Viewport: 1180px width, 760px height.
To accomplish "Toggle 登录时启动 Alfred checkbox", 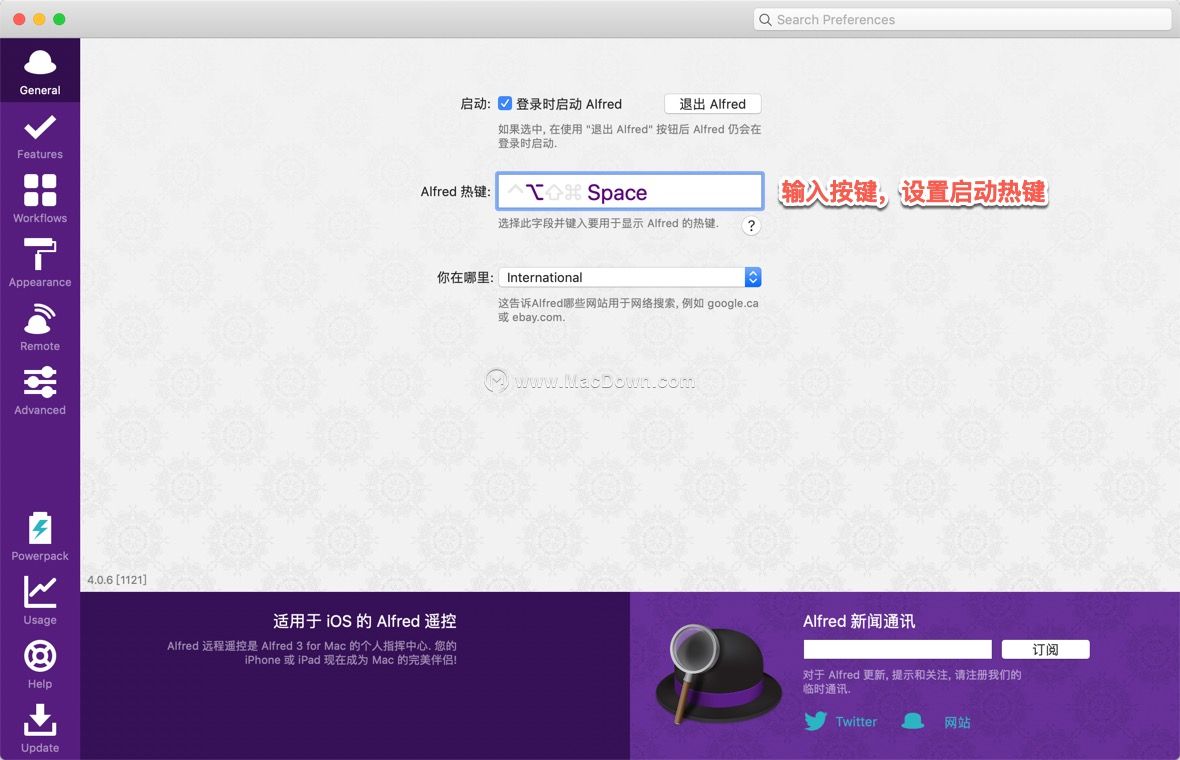I will pyautogui.click(x=505, y=103).
